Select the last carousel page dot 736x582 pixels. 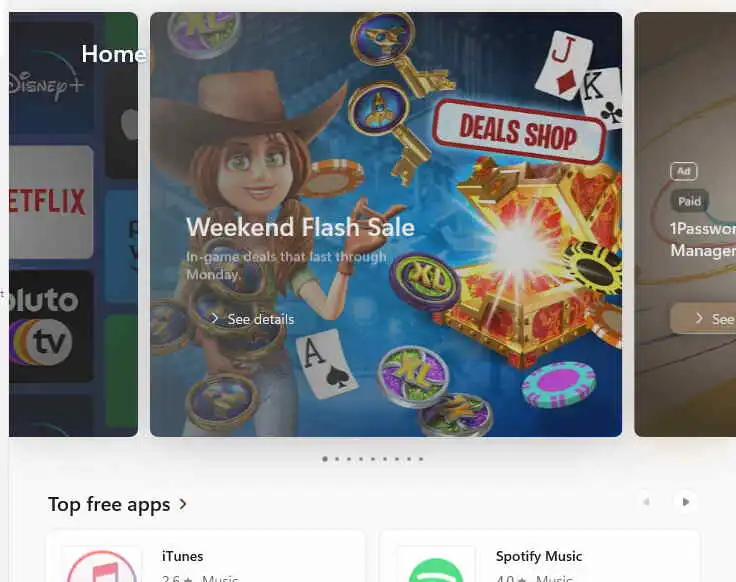pos(421,459)
